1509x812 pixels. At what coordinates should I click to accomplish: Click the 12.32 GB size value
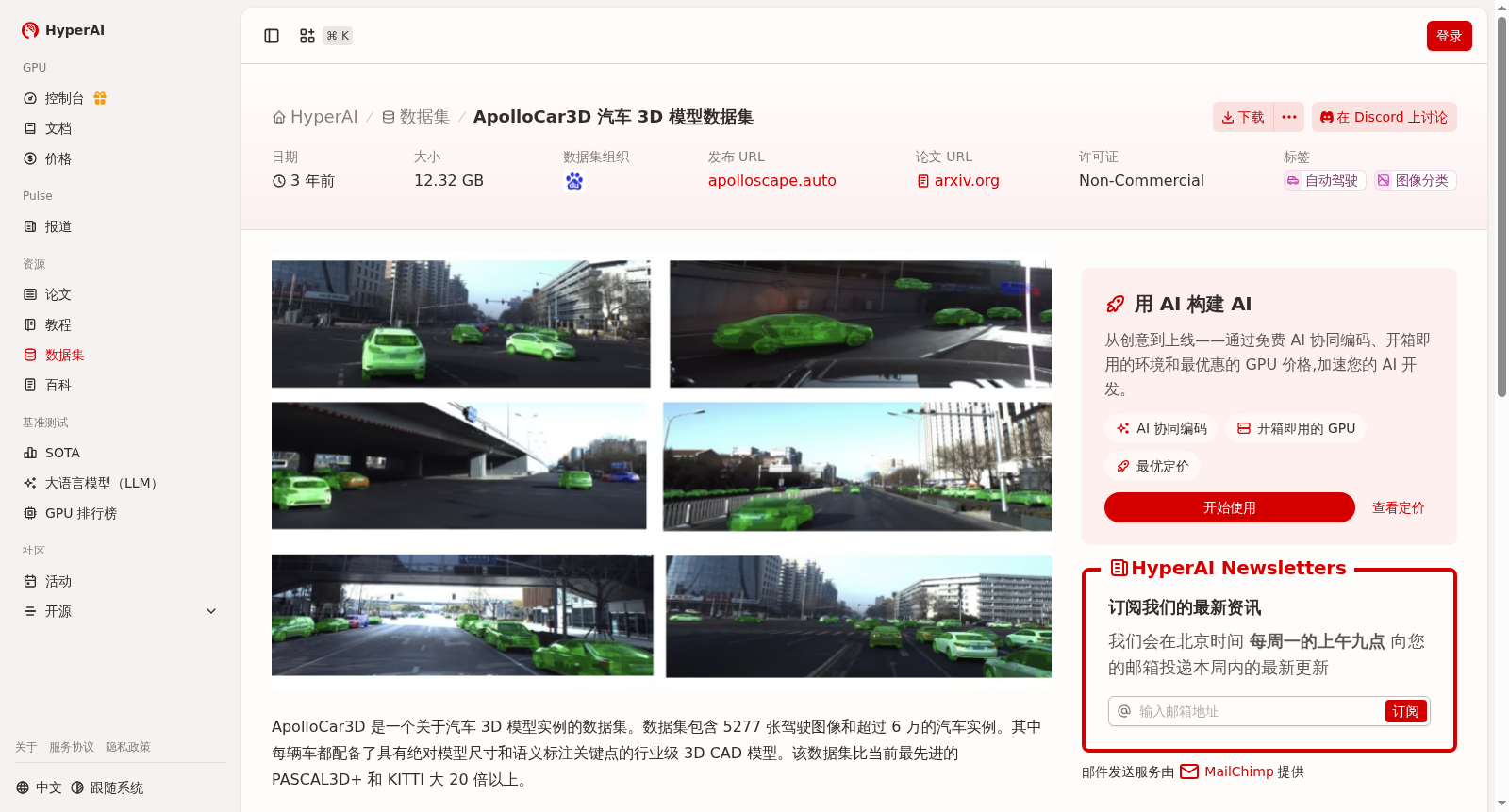449,180
